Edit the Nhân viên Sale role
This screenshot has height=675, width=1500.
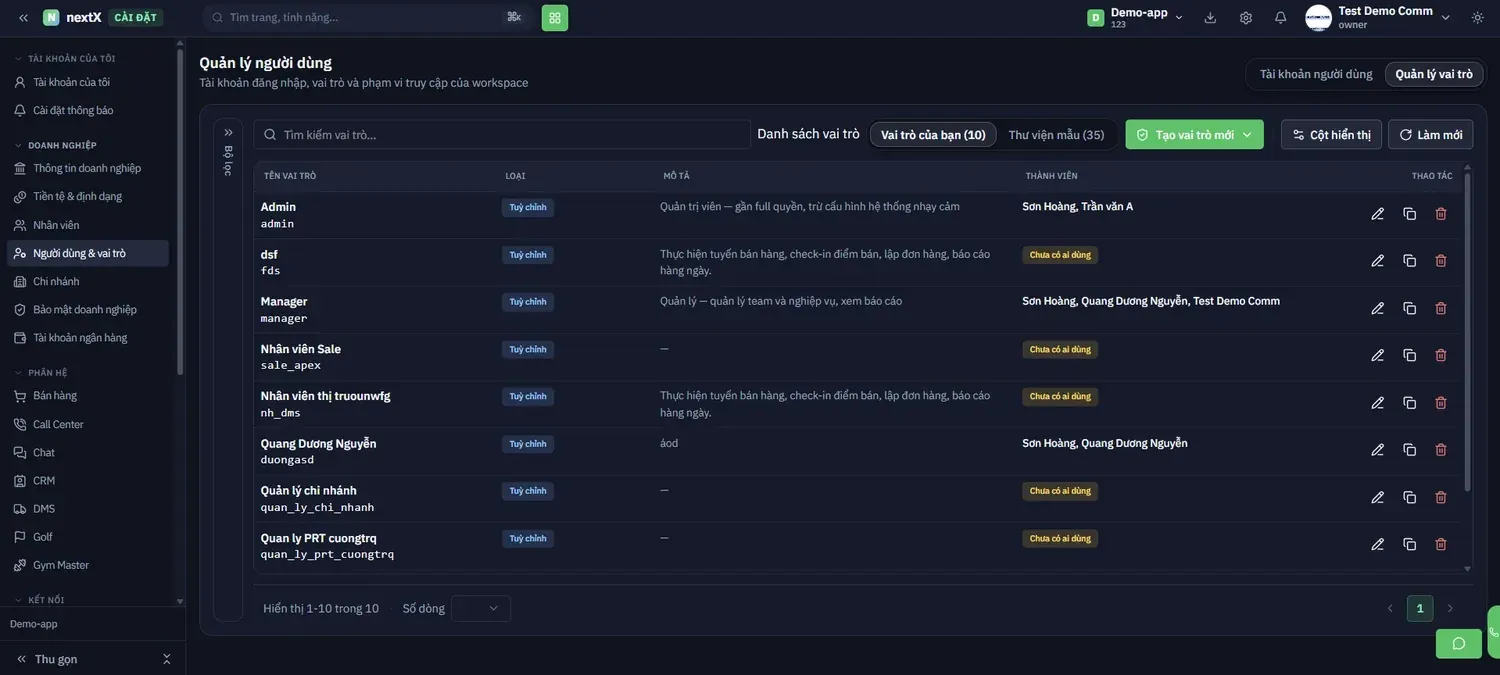(x=1377, y=355)
